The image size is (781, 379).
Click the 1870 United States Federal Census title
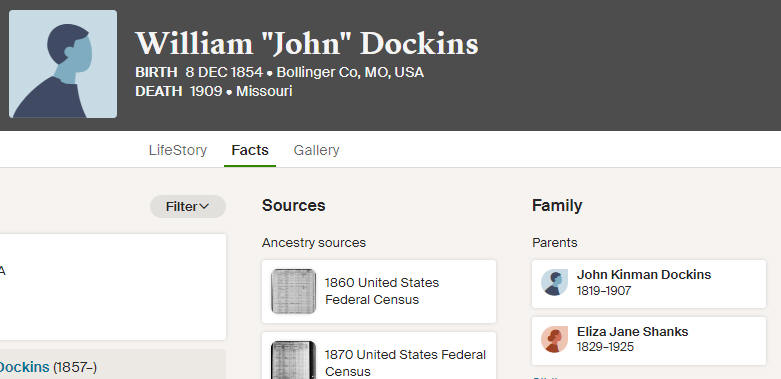tap(405, 363)
